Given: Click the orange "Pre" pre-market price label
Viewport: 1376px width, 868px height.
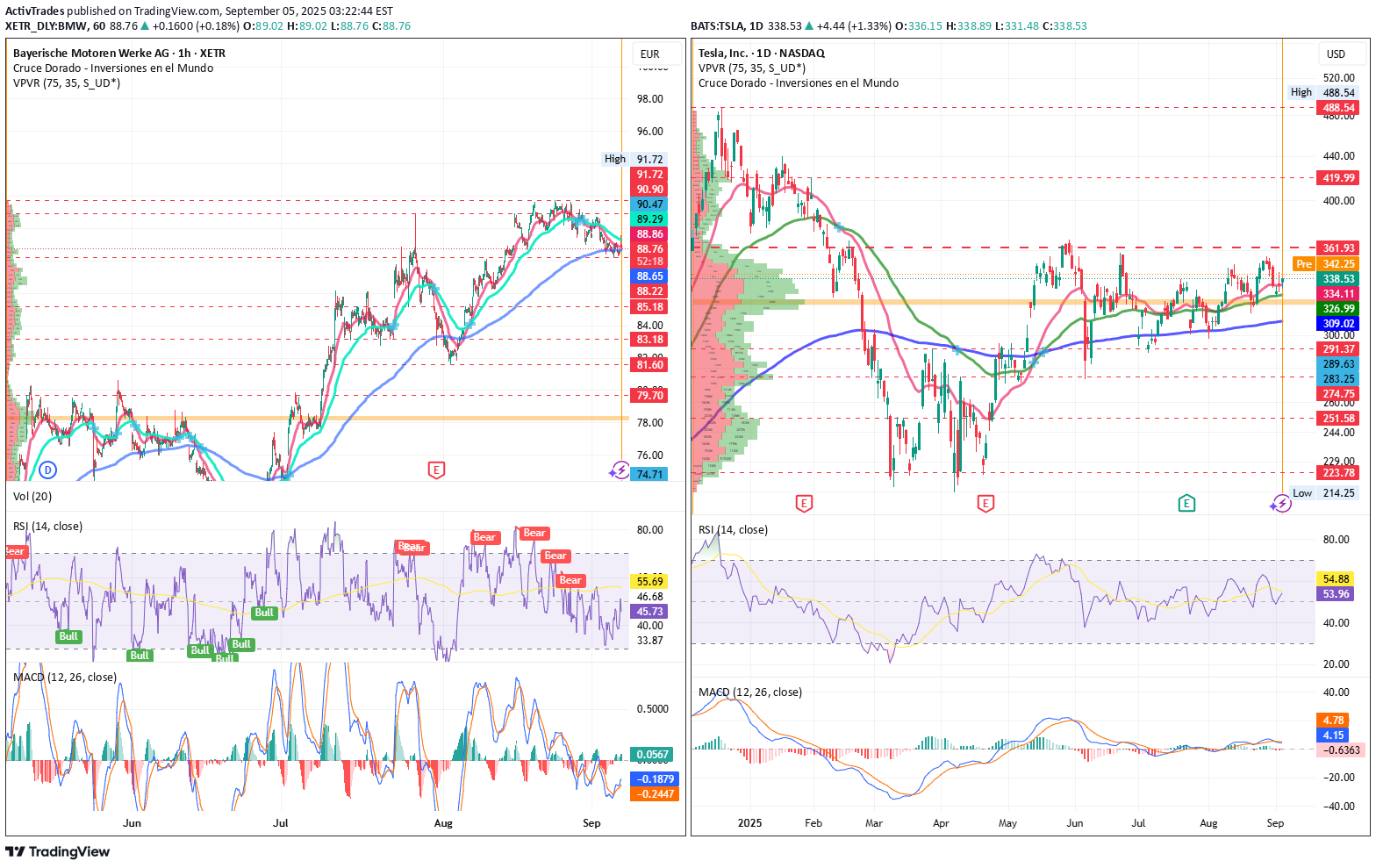Looking at the screenshot, I should pos(1304,264).
